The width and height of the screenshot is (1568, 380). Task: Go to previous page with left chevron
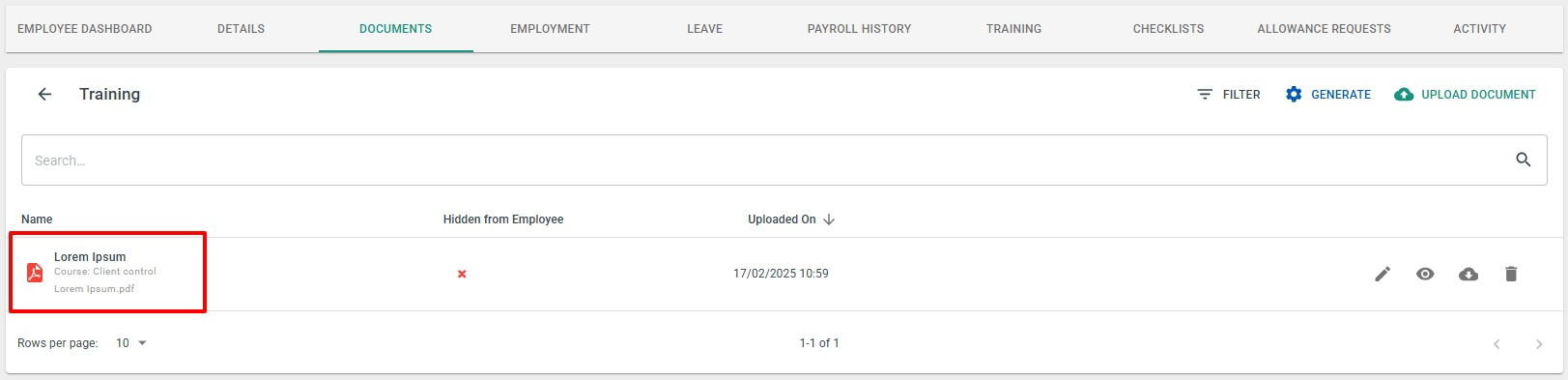click(1497, 343)
